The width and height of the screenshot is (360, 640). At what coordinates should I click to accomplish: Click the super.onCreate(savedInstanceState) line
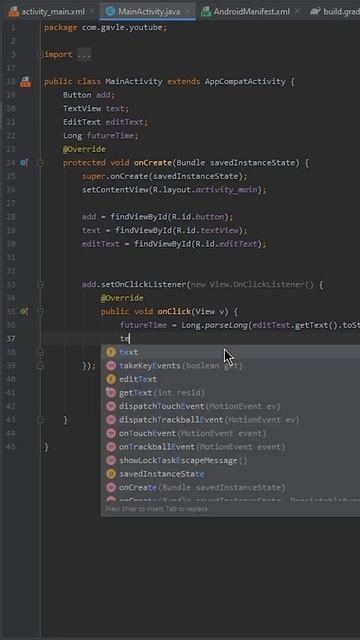click(x=165, y=176)
